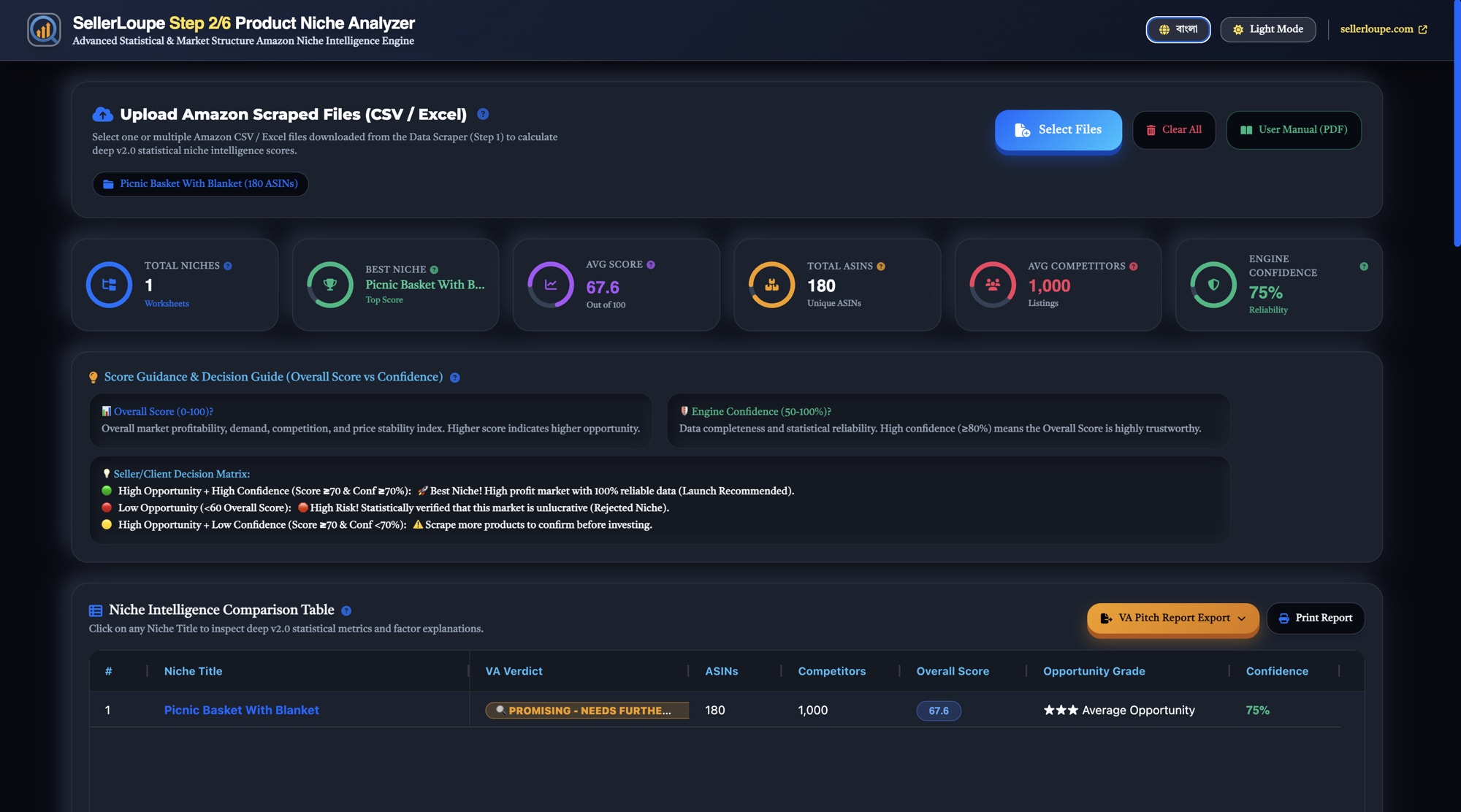Click the 75% confidence cell in table
Viewport: 1461px width, 812px height.
(x=1257, y=710)
